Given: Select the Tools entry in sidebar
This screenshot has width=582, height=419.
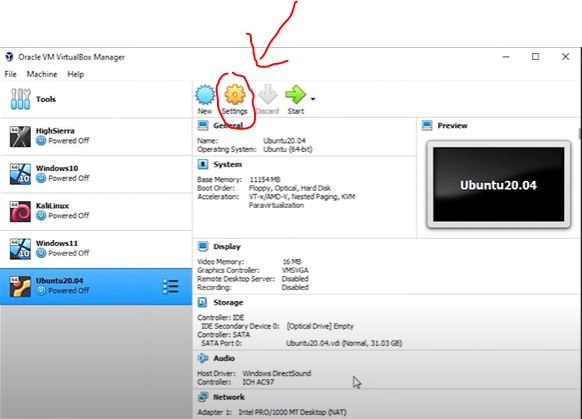Looking at the screenshot, I should tap(96, 99).
